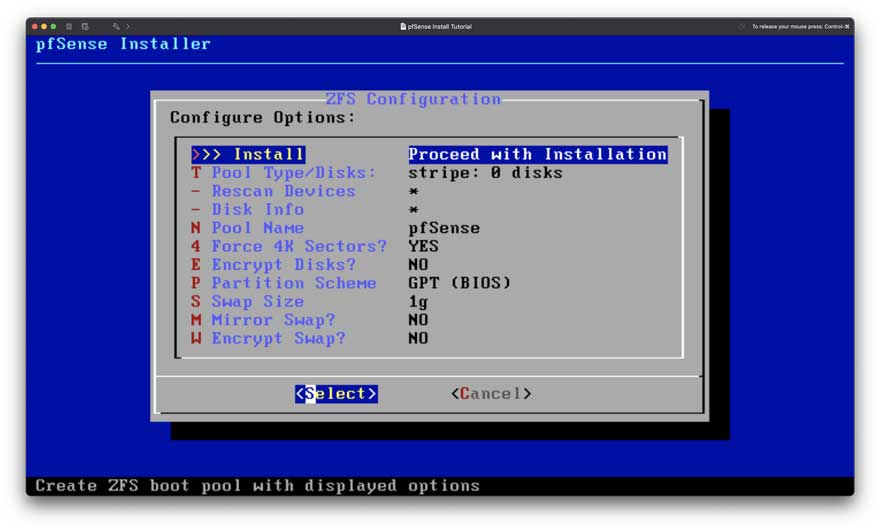Image resolution: width=880 pixels, height=530 pixels.
Task: Click the snapshot icon in the title bar
Action: pos(85,26)
